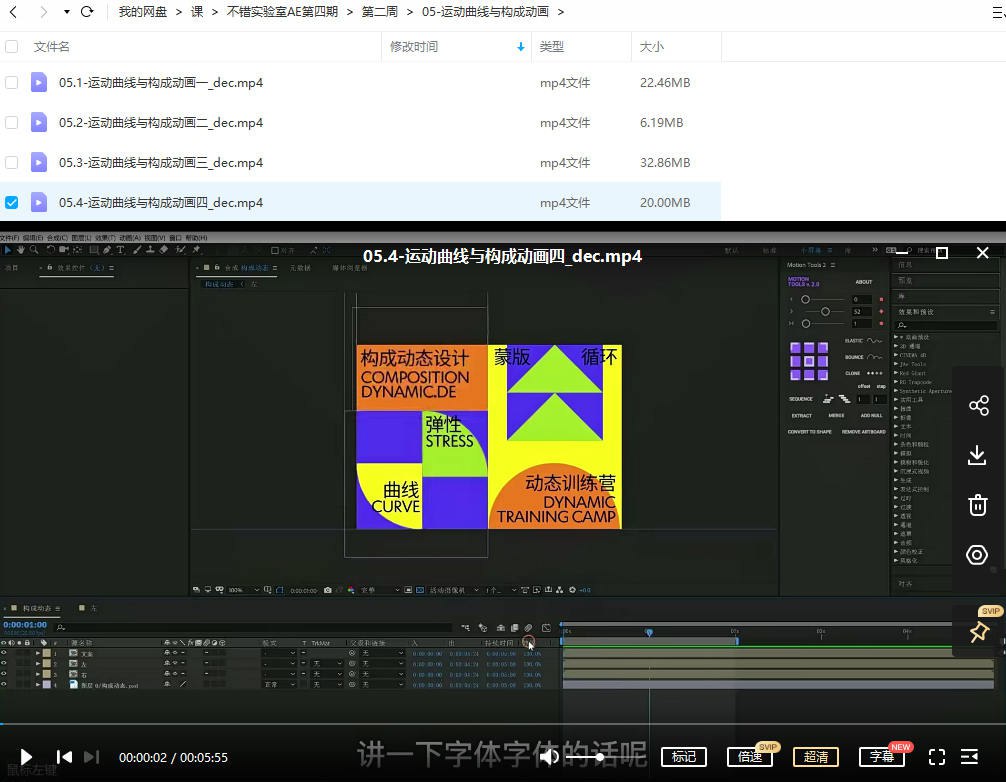This screenshot has height=782, width=1006.
Task: Play the video
Action: [x=27, y=757]
